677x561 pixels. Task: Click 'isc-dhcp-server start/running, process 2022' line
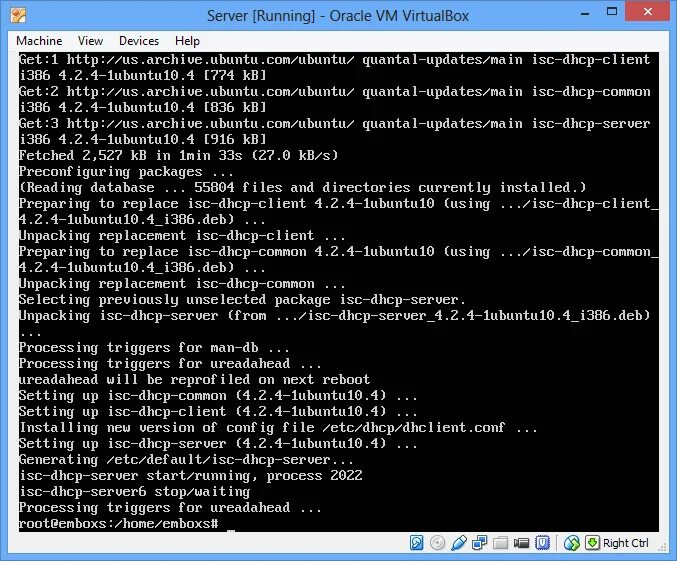click(190, 475)
